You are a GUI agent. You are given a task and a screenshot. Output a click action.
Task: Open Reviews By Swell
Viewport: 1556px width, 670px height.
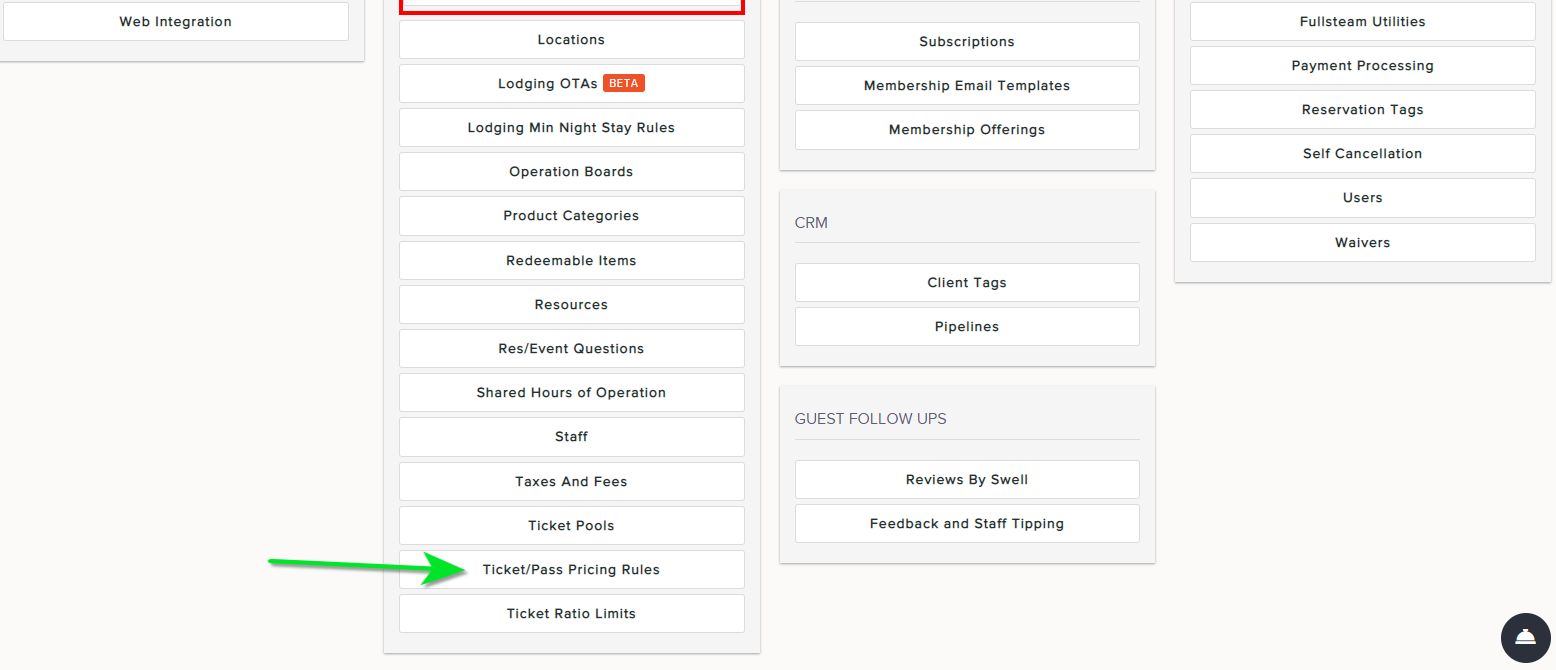click(x=967, y=479)
